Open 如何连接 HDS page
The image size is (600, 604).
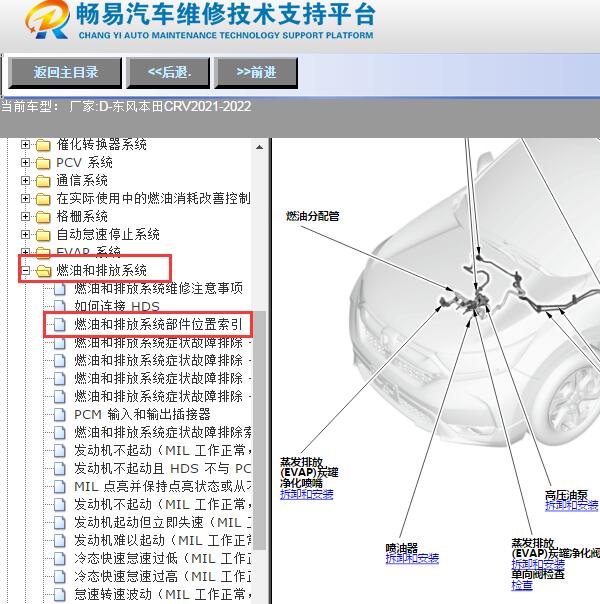(117, 306)
